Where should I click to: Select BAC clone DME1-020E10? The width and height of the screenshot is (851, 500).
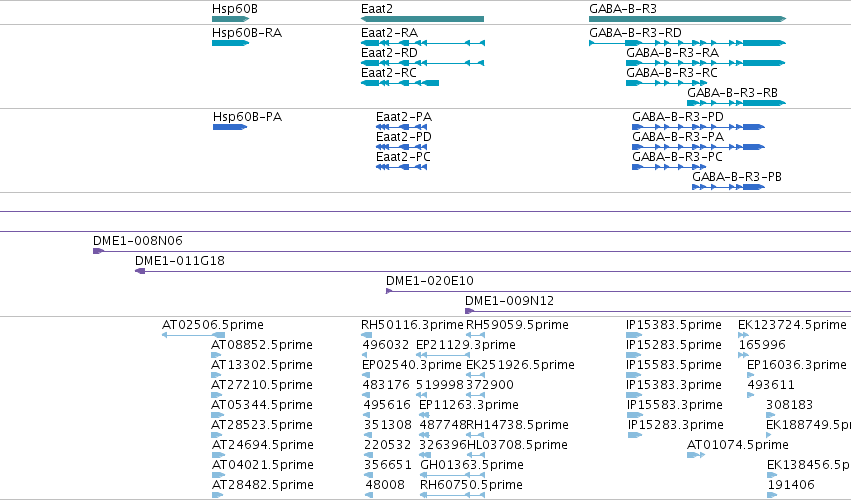tap(618, 292)
